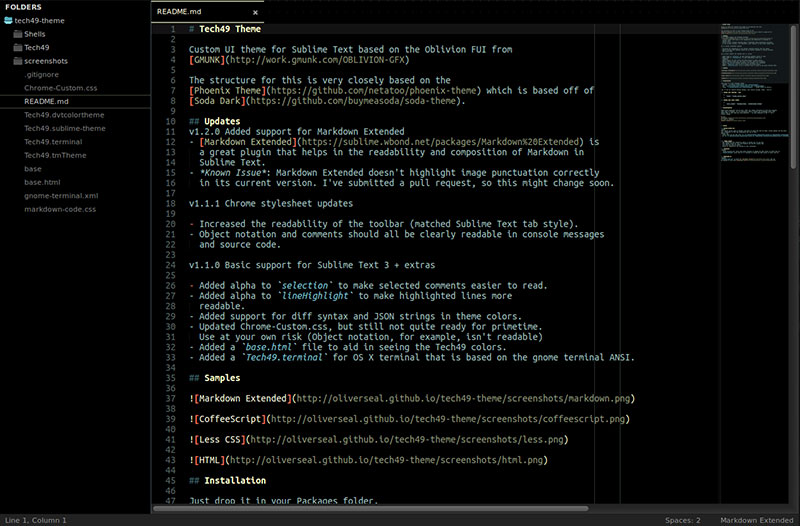Open the Spaces: 2 indentation menu
Screen dimensions: 800x526
click(x=683, y=520)
